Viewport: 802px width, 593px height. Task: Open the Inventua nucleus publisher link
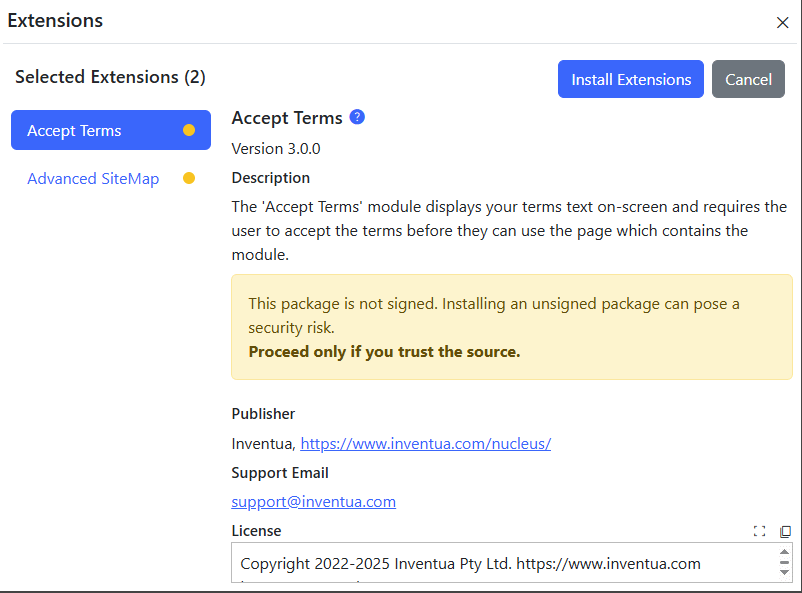pos(425,443)
